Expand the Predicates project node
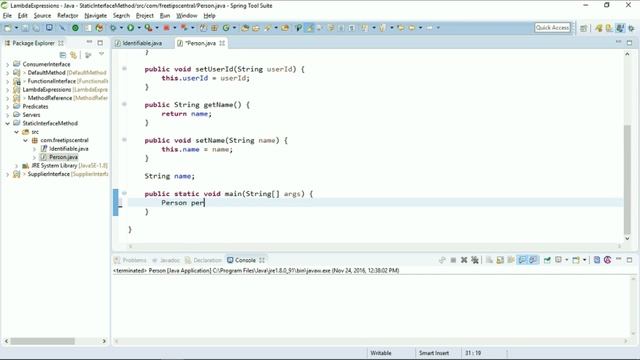This screenshot has width=640, height=360. [x=7, y=107]
